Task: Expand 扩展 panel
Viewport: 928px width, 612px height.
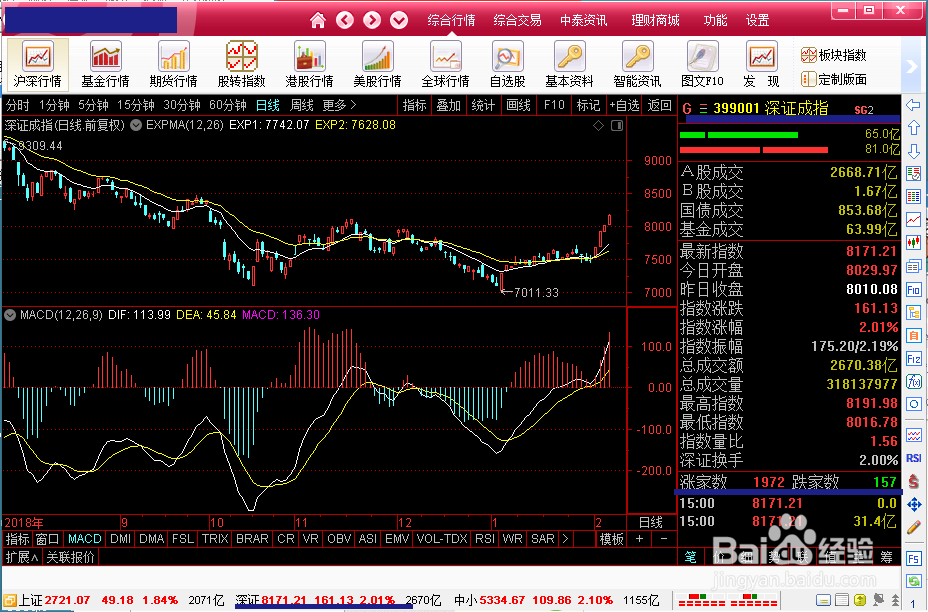Action: pyautogui.click(x=22, y=557)
